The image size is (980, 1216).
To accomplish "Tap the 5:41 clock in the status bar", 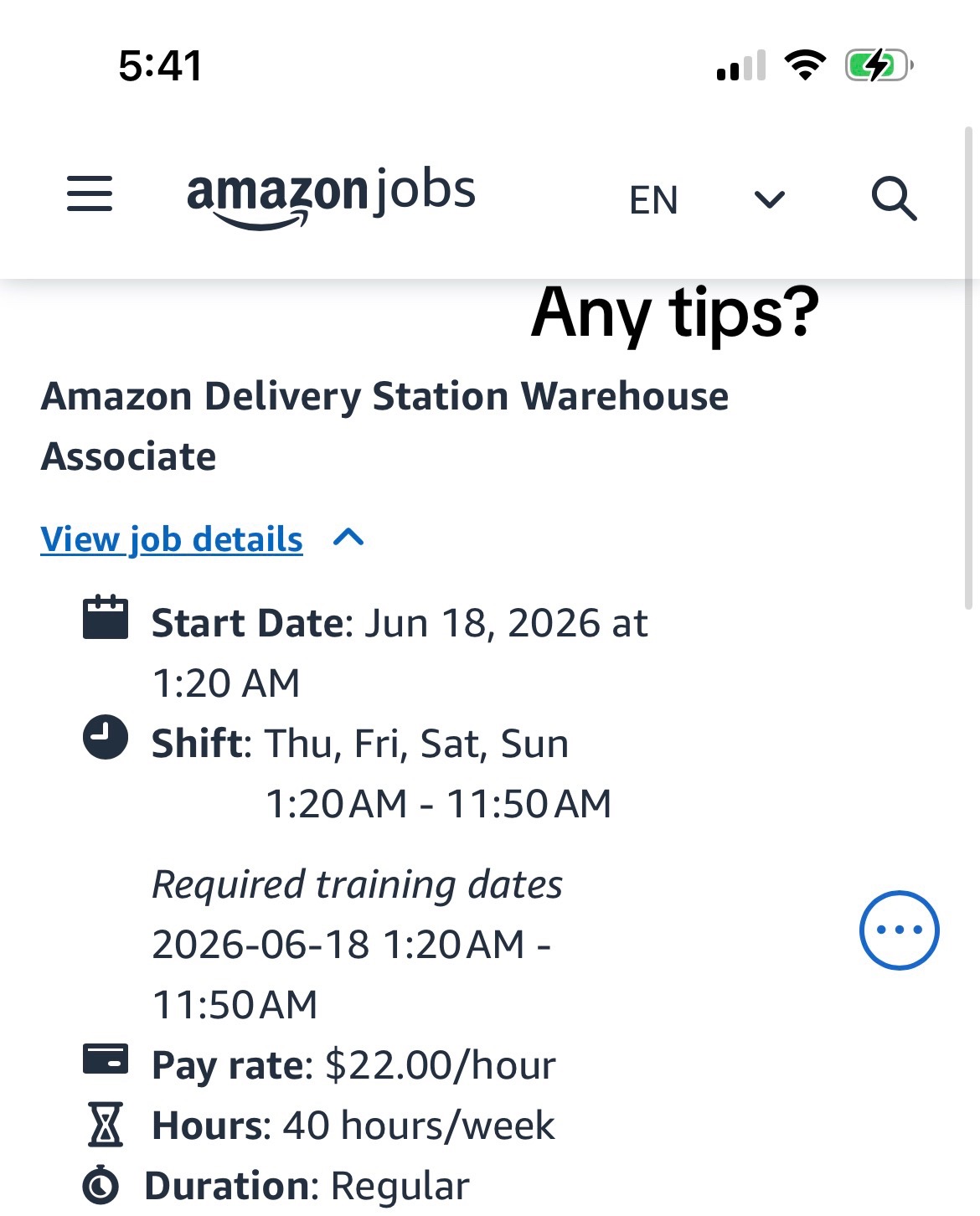I will [161, 65].
